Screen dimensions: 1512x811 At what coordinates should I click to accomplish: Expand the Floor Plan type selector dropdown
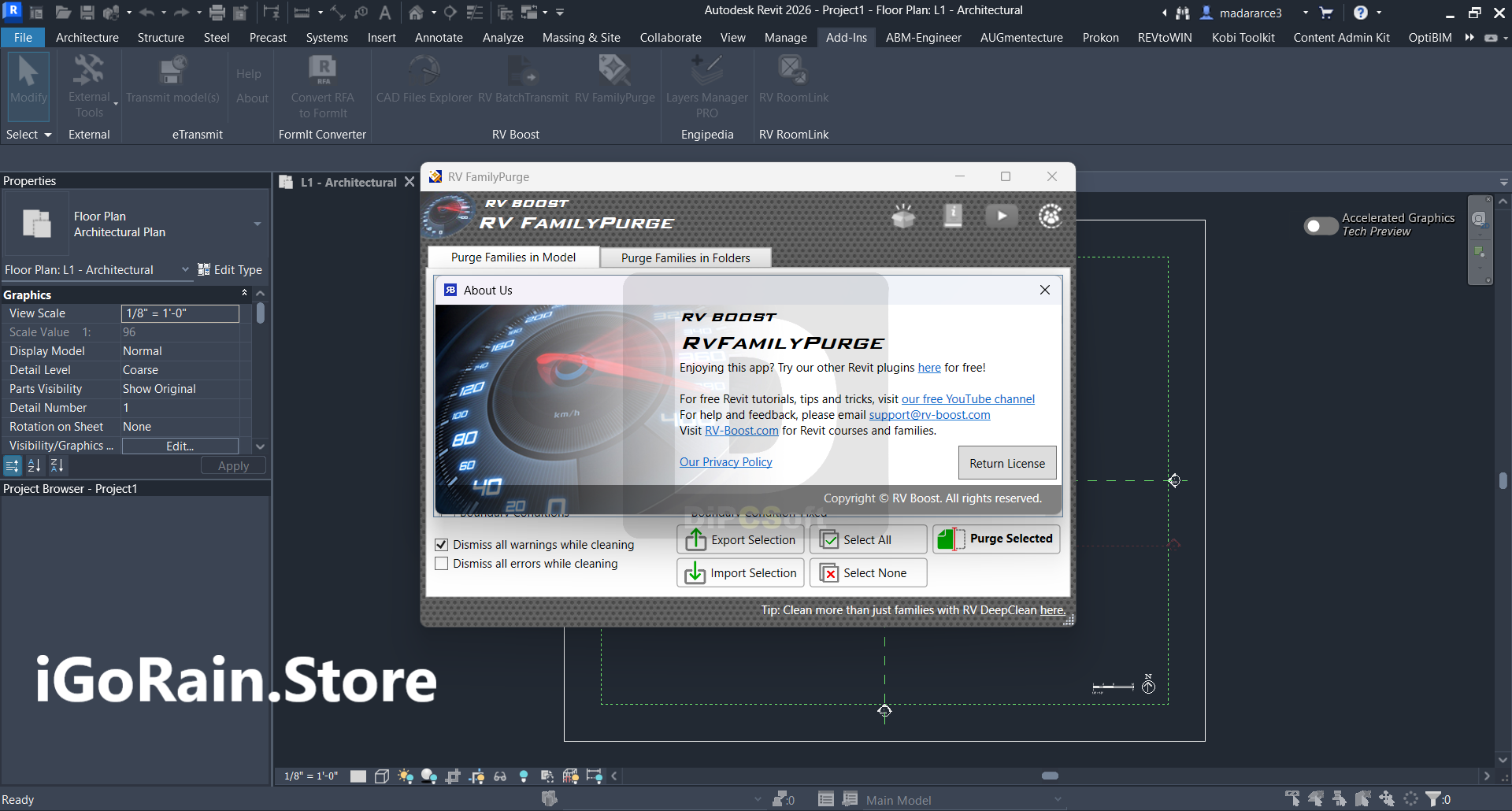click(x=257, y=224)
